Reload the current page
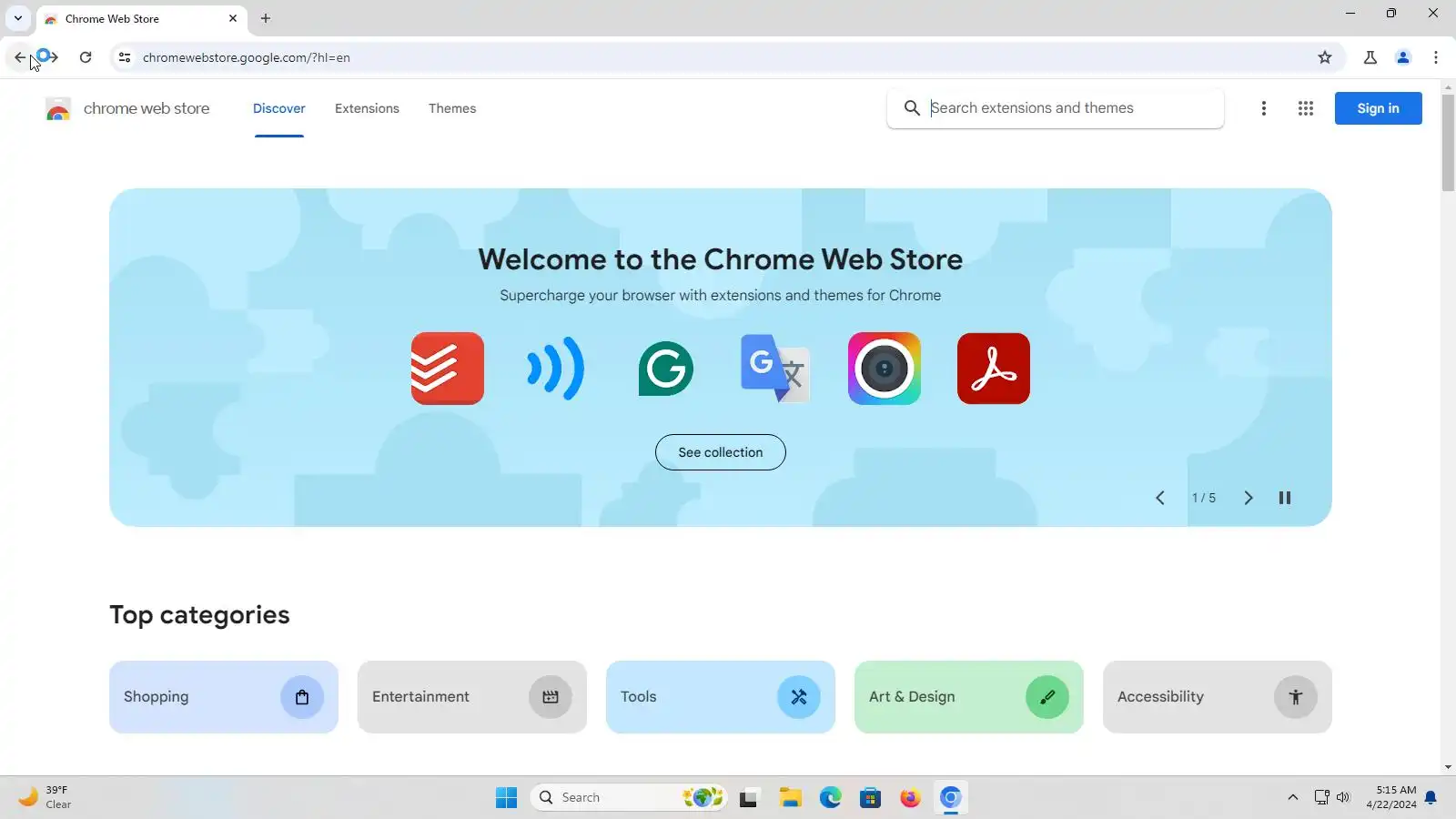 [x=86, y=57]
